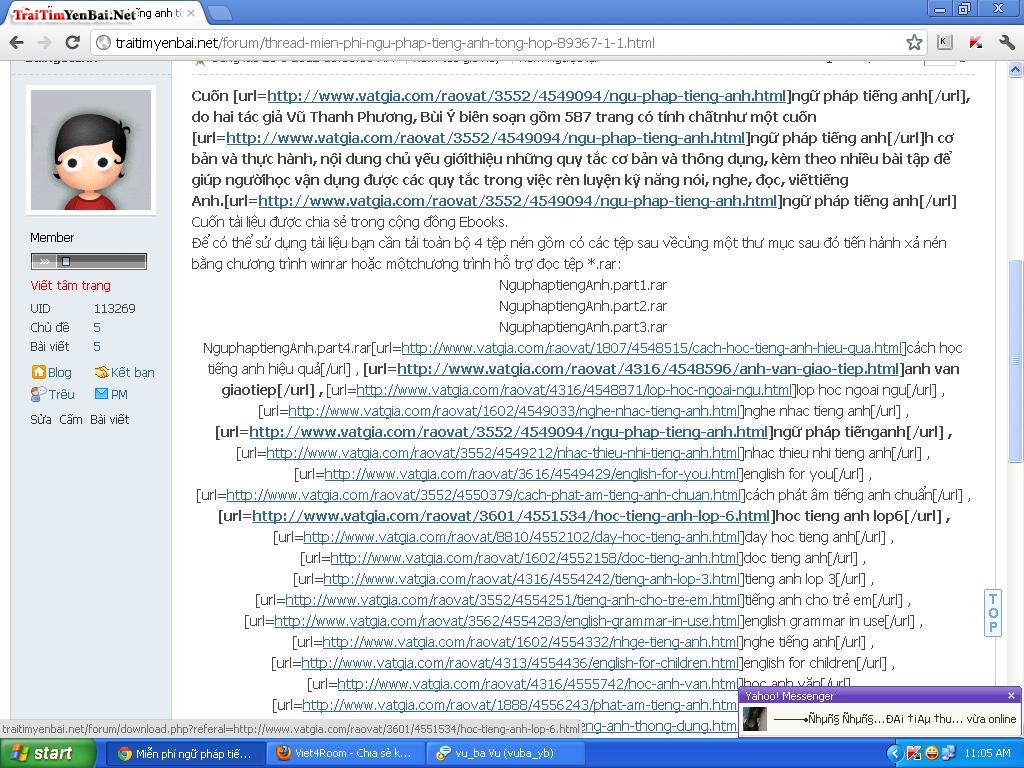Image resolution: width=1024 pixels, height=768 pixels.
Task: Click the browser forward arrow
Action: 44,43
